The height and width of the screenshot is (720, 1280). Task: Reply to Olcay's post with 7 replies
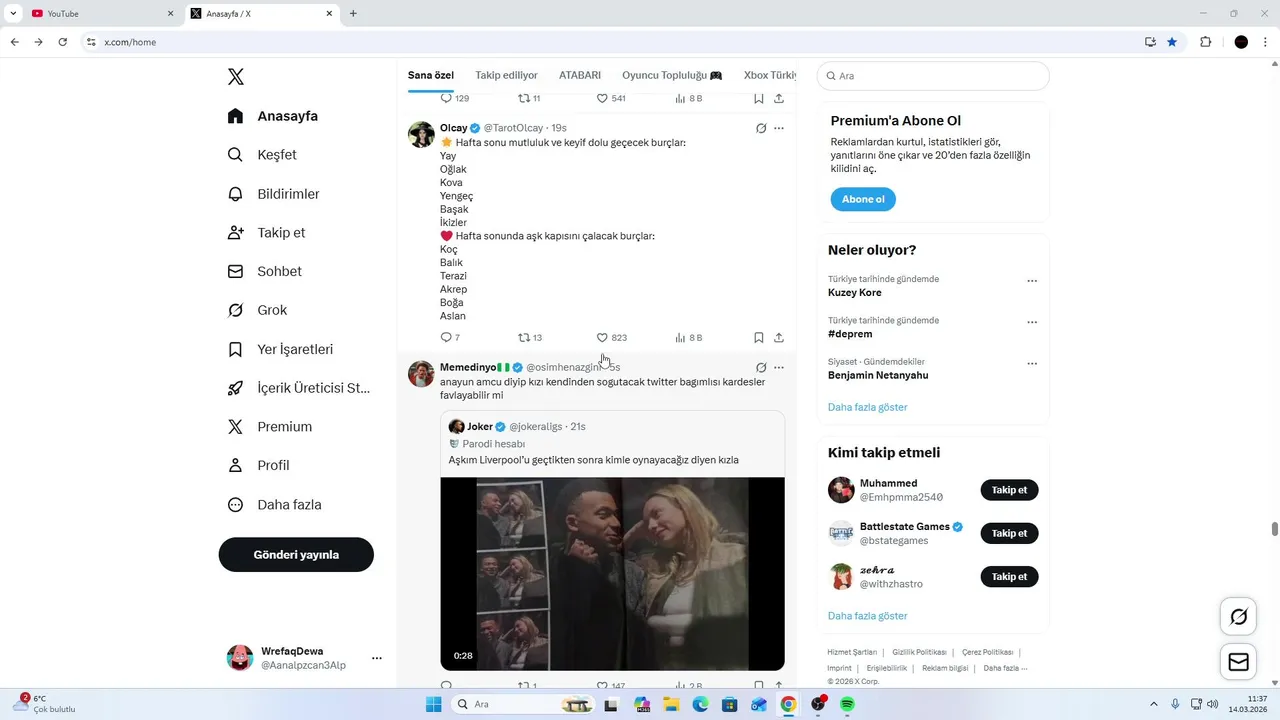(x=450, y=338)
